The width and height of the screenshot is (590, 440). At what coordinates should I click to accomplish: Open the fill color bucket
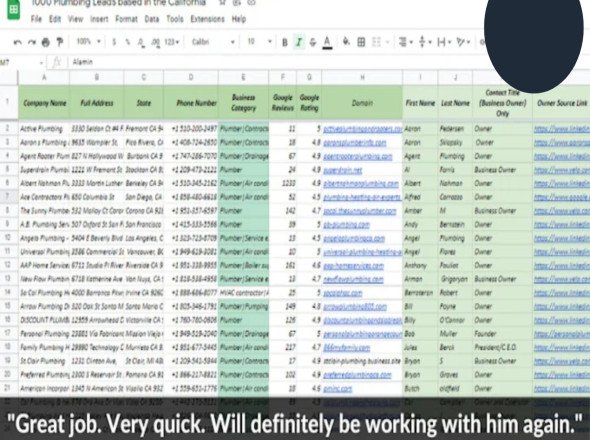tap(346, 42)
